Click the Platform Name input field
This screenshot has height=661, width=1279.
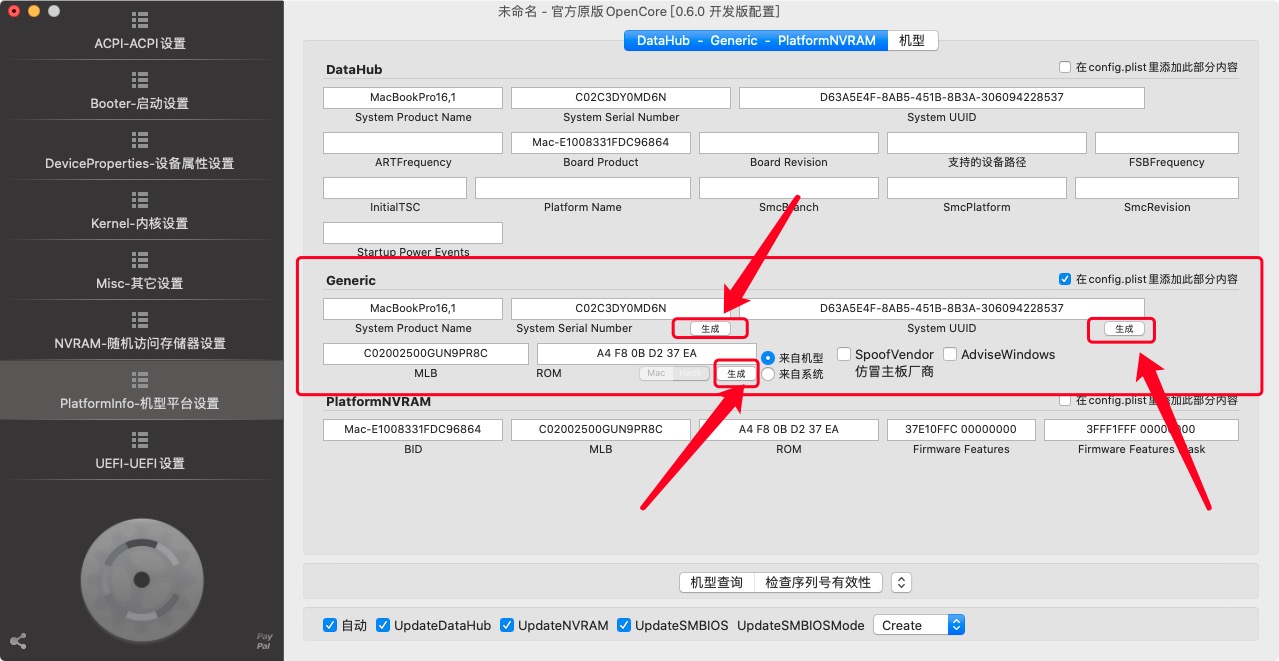pyautogui.click(x=583, y=188)
